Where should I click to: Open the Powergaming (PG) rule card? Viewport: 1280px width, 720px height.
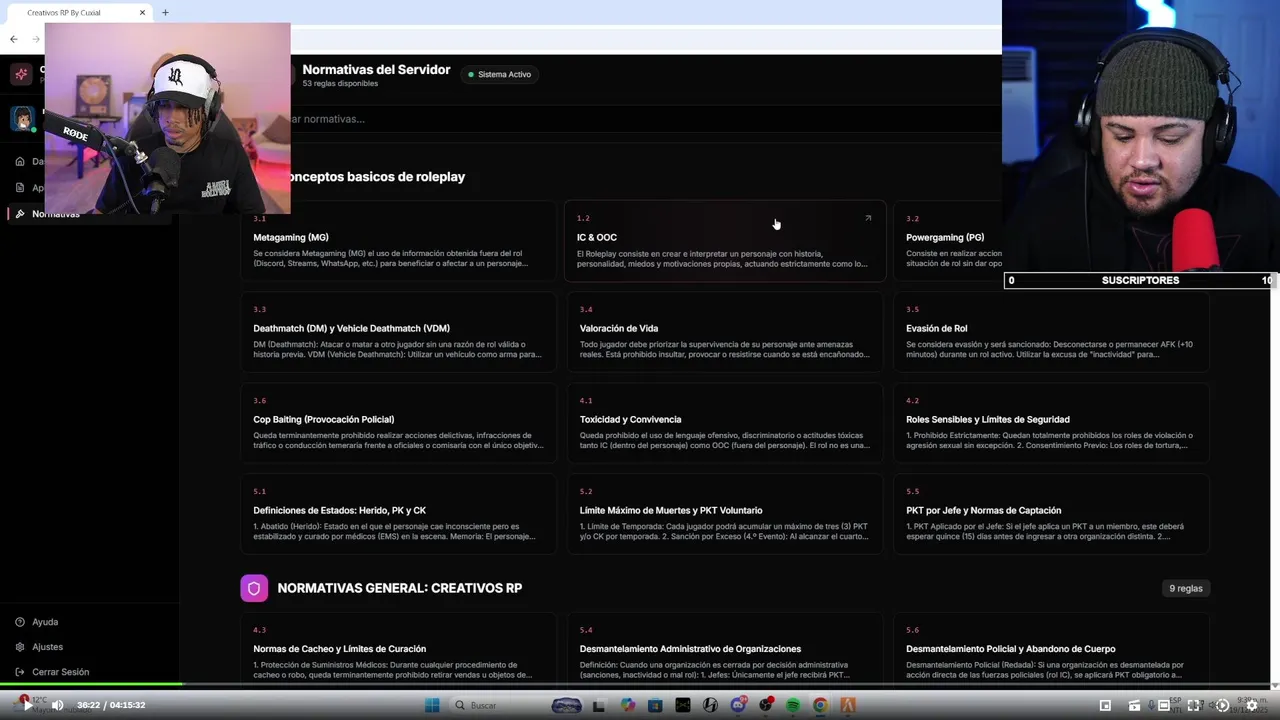(x=948, y=241)
